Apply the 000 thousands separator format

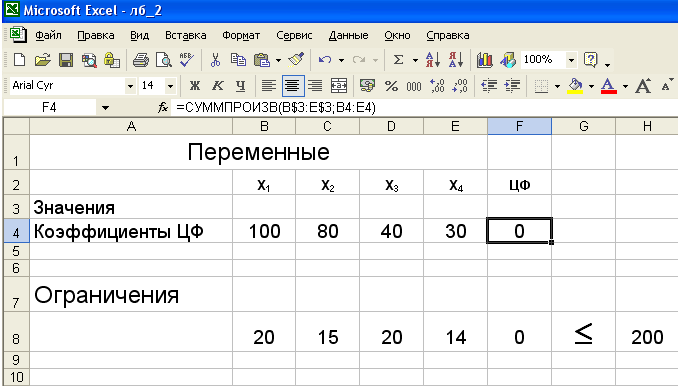click(x=414, y=86)
